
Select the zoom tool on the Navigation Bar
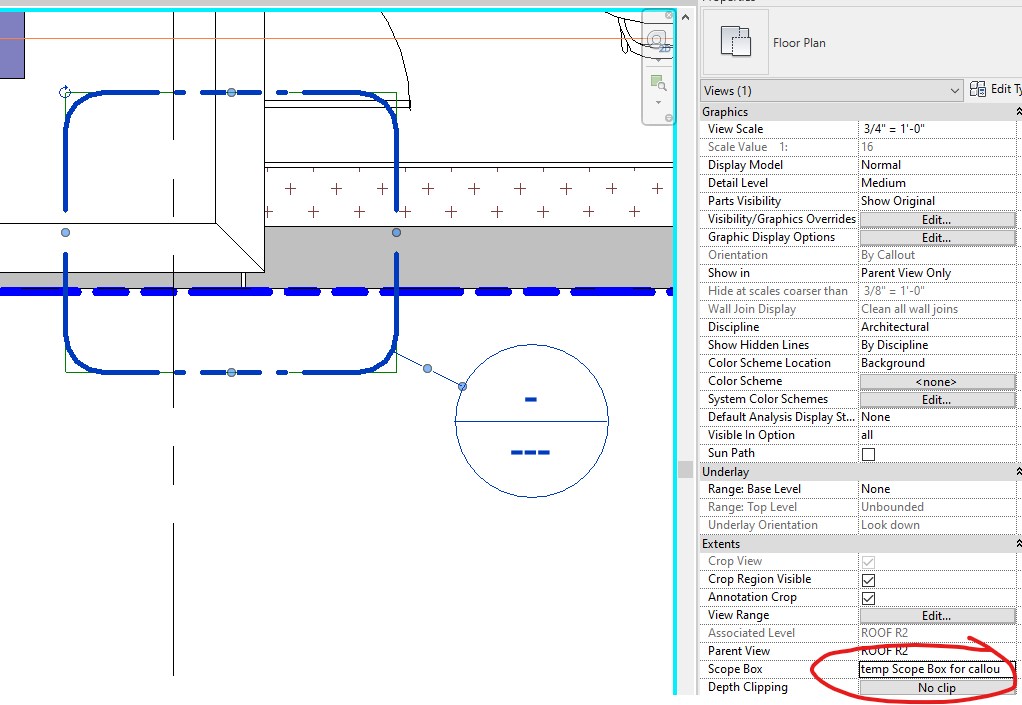[x=657, y=81]
